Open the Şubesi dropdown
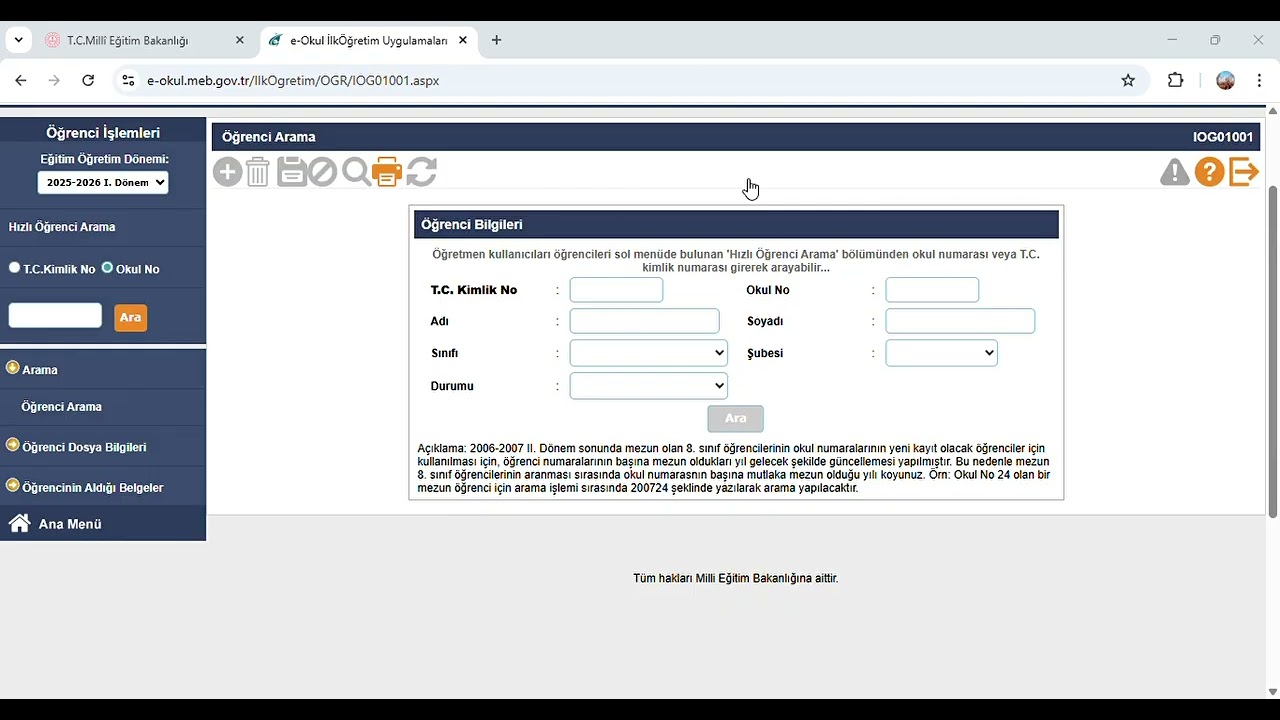This screenshot has width=1280, height=720. coord(941,353)
